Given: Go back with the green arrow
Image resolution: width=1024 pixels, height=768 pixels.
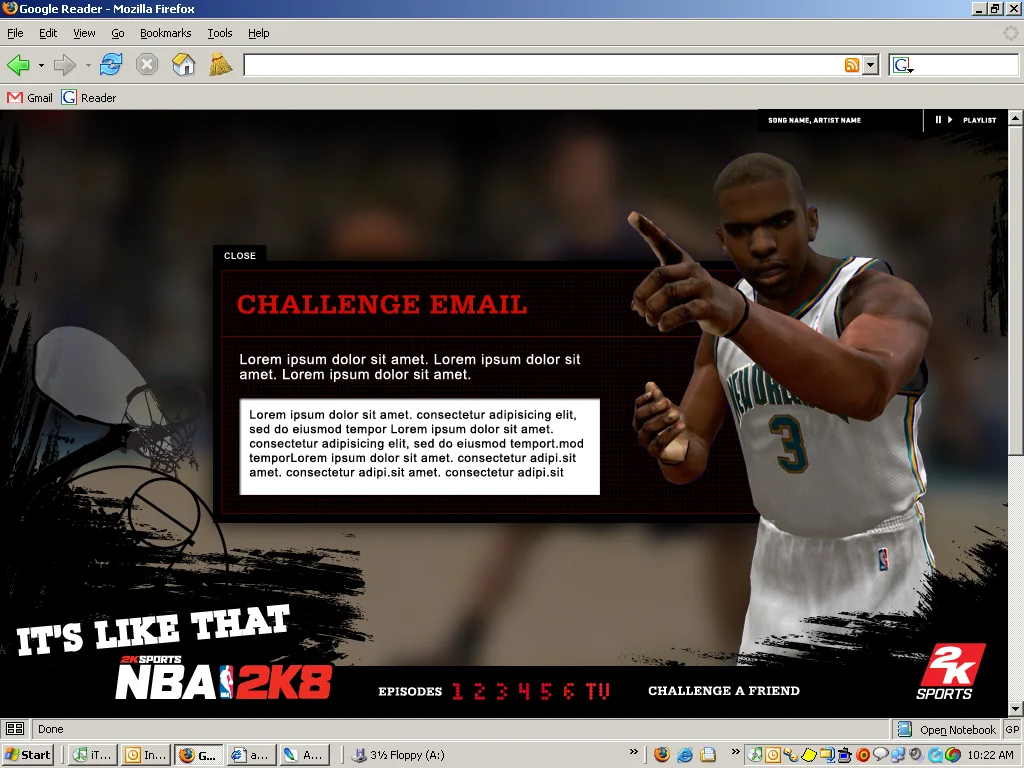Looking at the screenshot, I should click(18, 65).
